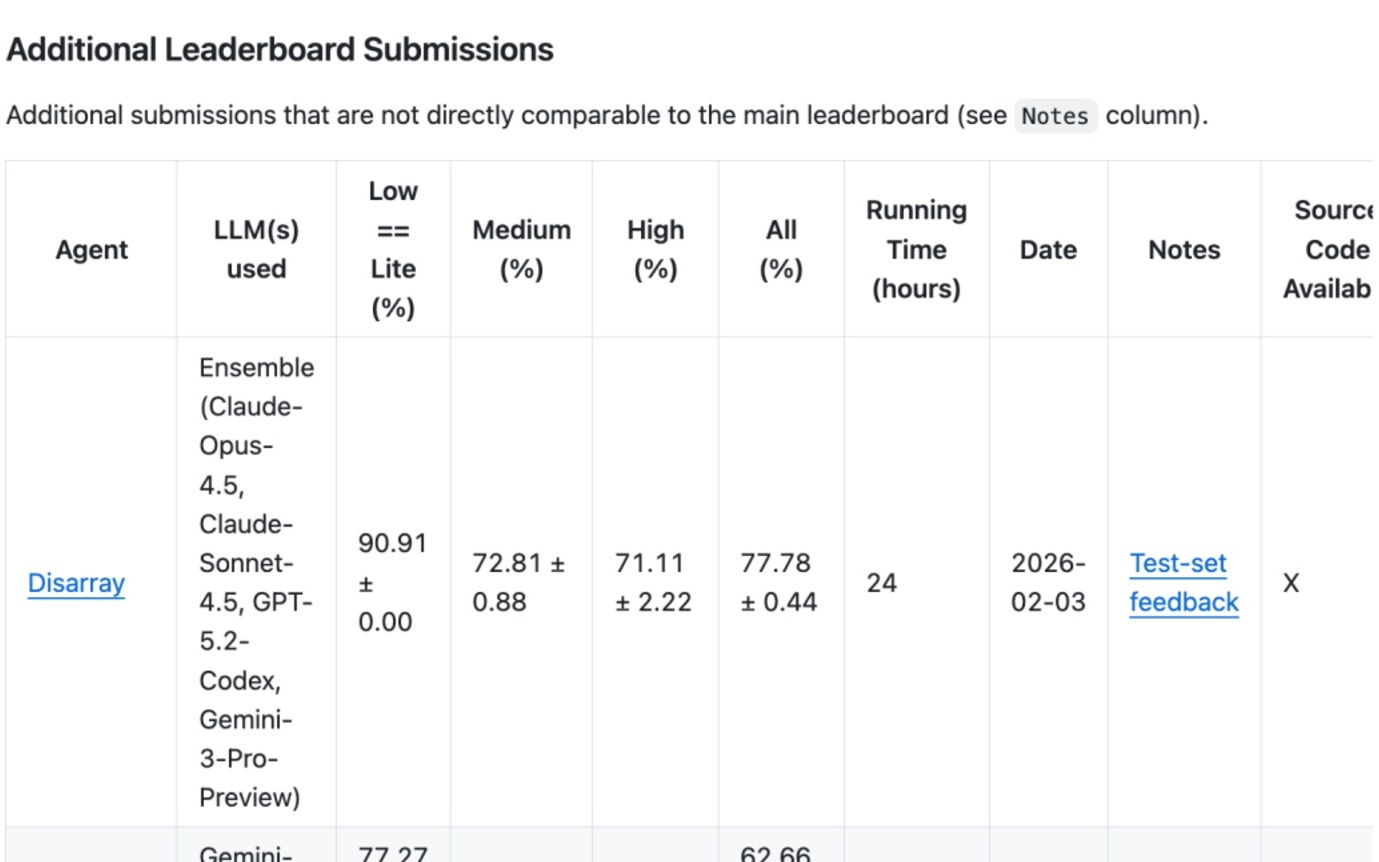Screen dimensions: 1379x862
Task: Click the Low == Lite (%) header
Action: click(393, 250)
